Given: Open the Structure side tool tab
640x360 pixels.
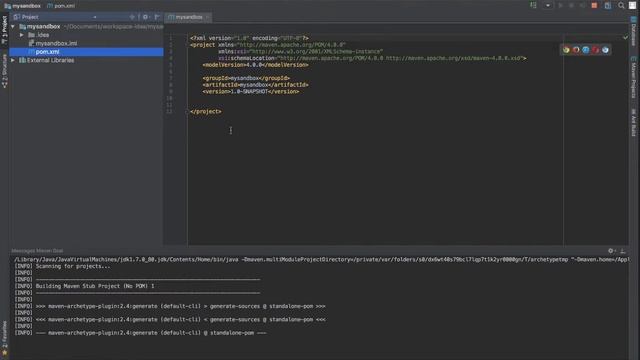Looking at the screenshot, I should pos(4,71).
